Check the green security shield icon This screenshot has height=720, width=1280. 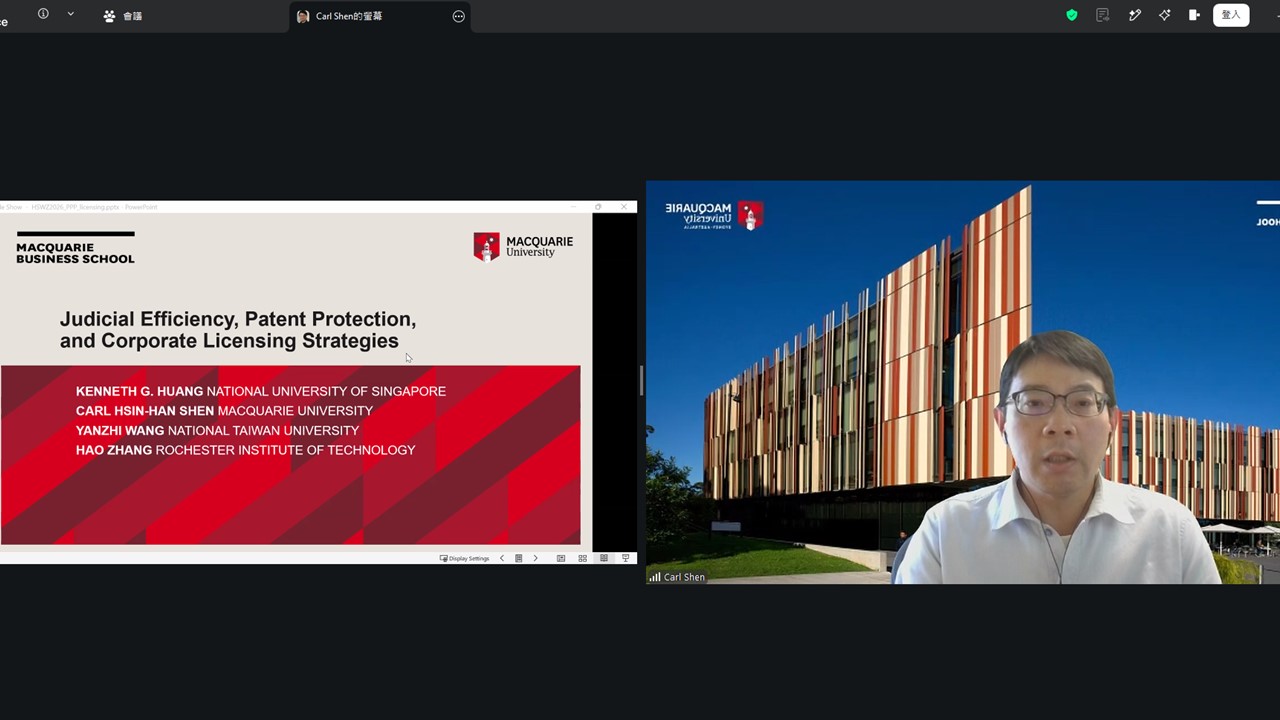point(1072,15)
